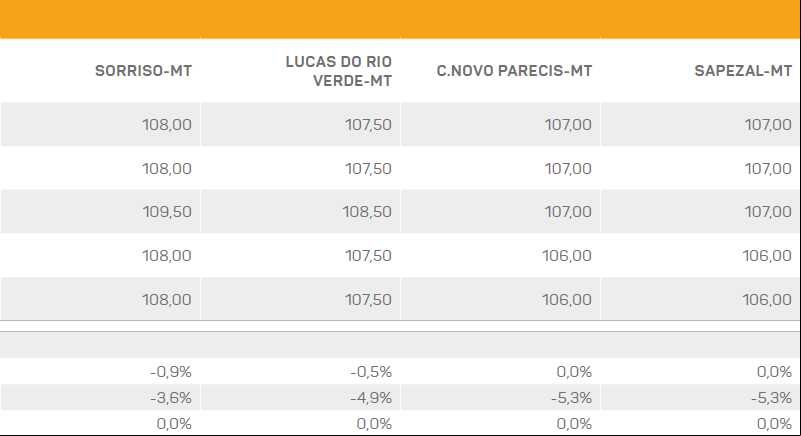Select -5,3% under SAPEZAL-MT
801x436 pixels.
click(771, 398)
